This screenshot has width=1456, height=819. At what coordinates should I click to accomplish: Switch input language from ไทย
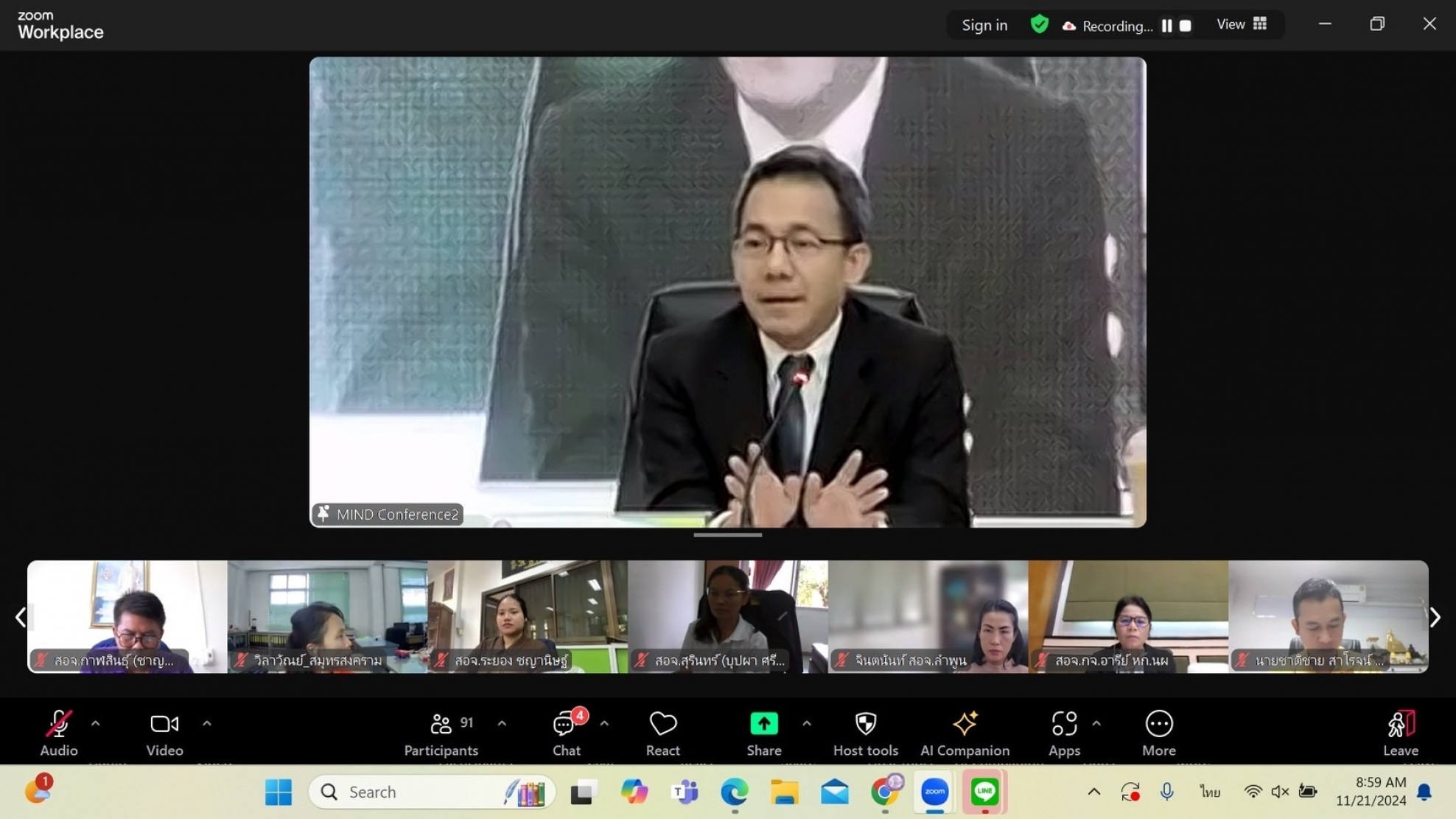pos(1210,792)
